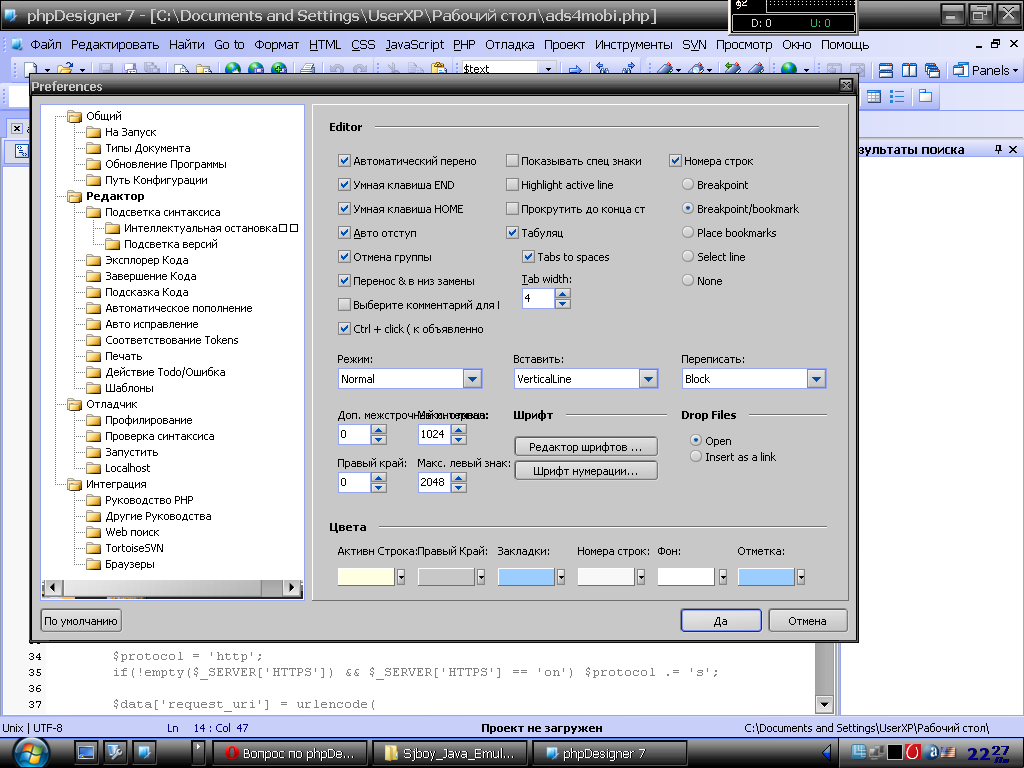
Task: Open the Инструменты menu
Action: tap(633, 45)
